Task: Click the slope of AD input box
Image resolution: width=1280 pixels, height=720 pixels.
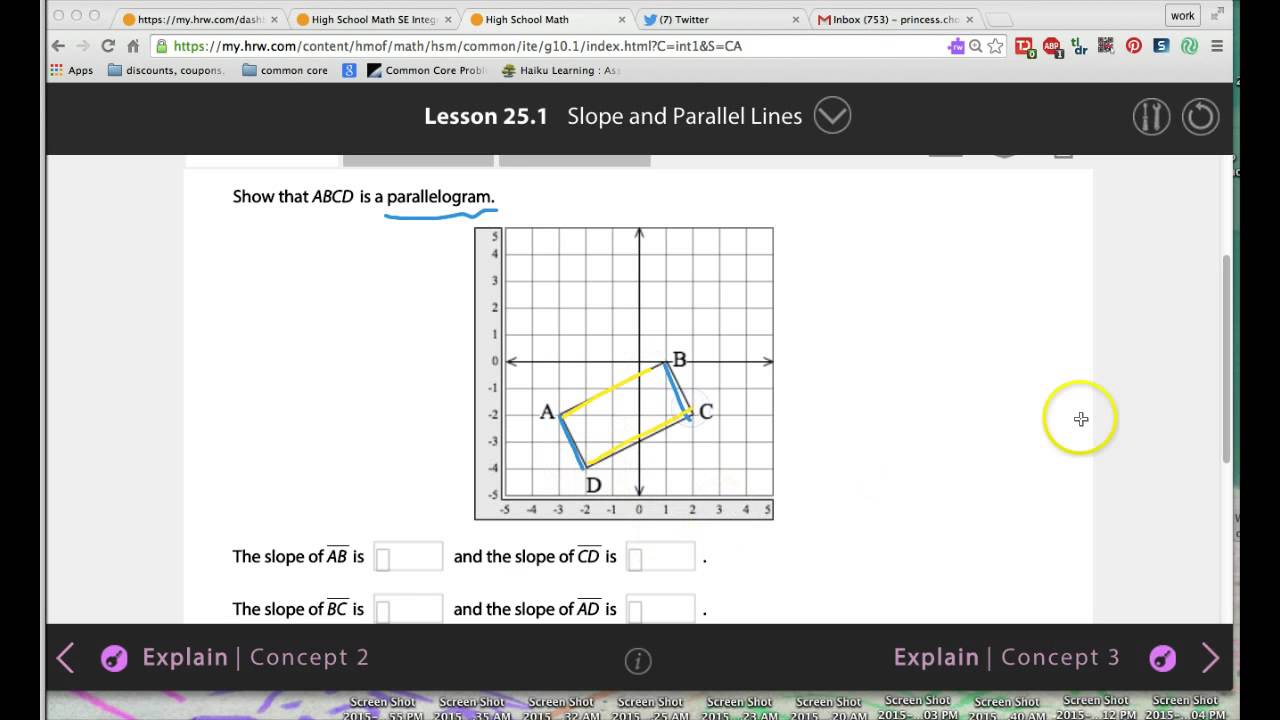Action: tap(660, 608)
